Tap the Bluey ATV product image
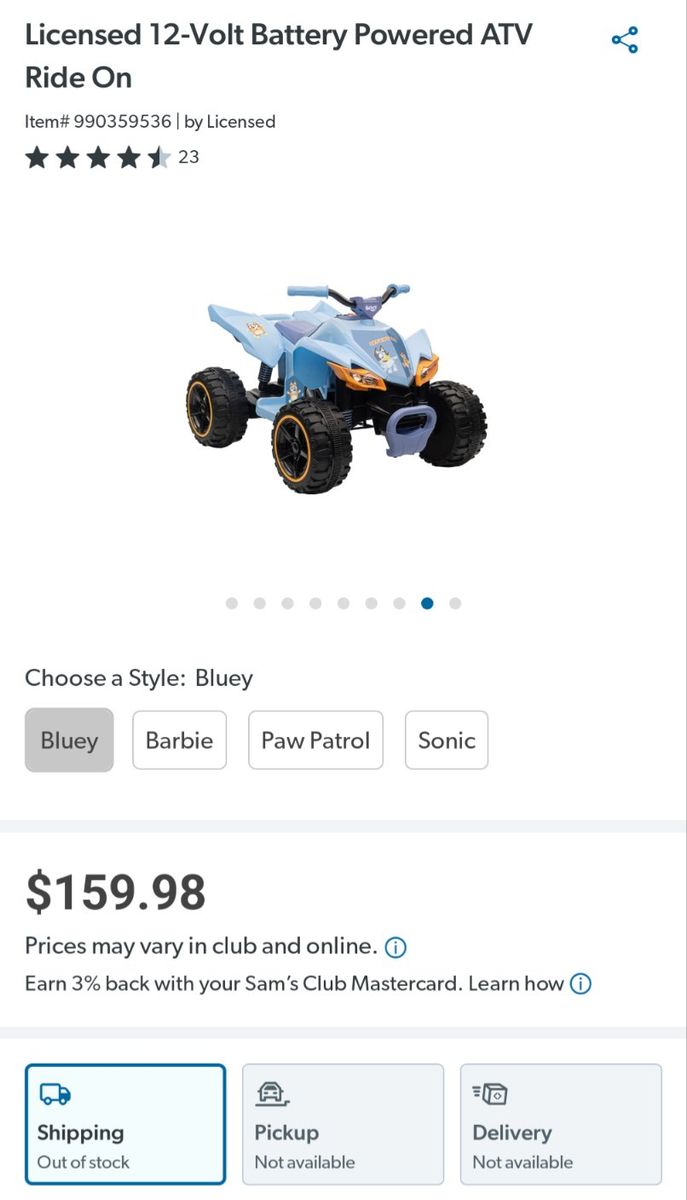This screenshot has width=687, height=1200. tap(337, 386)
